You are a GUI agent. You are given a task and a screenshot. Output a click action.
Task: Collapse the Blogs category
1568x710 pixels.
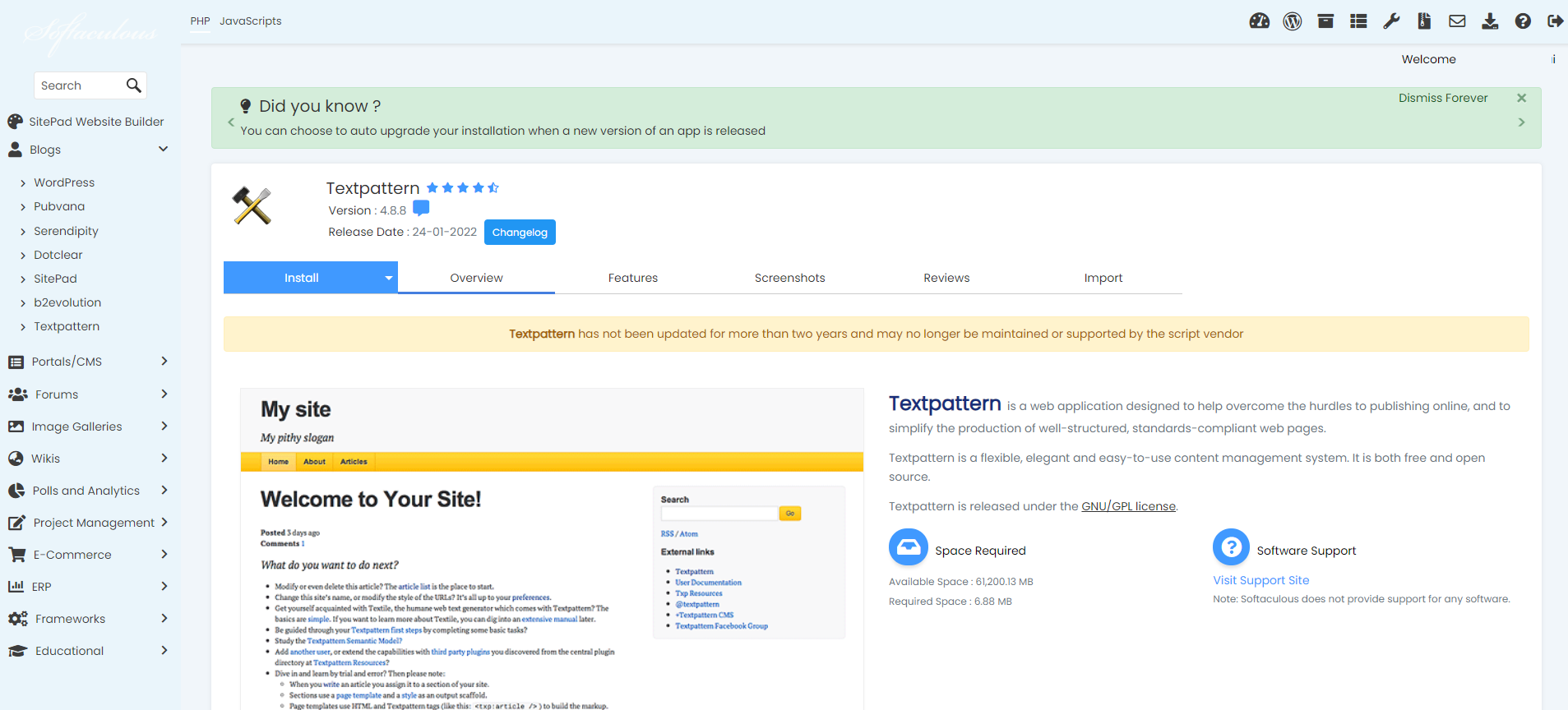point(163,150)
